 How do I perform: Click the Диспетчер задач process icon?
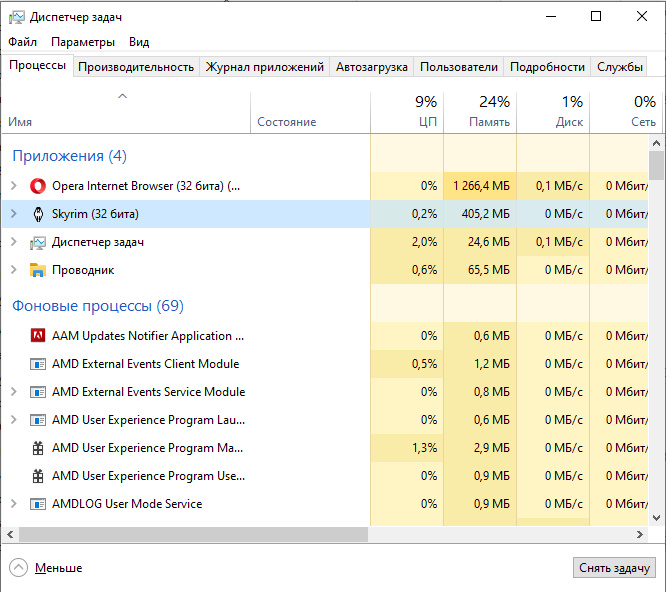point(38,242)
